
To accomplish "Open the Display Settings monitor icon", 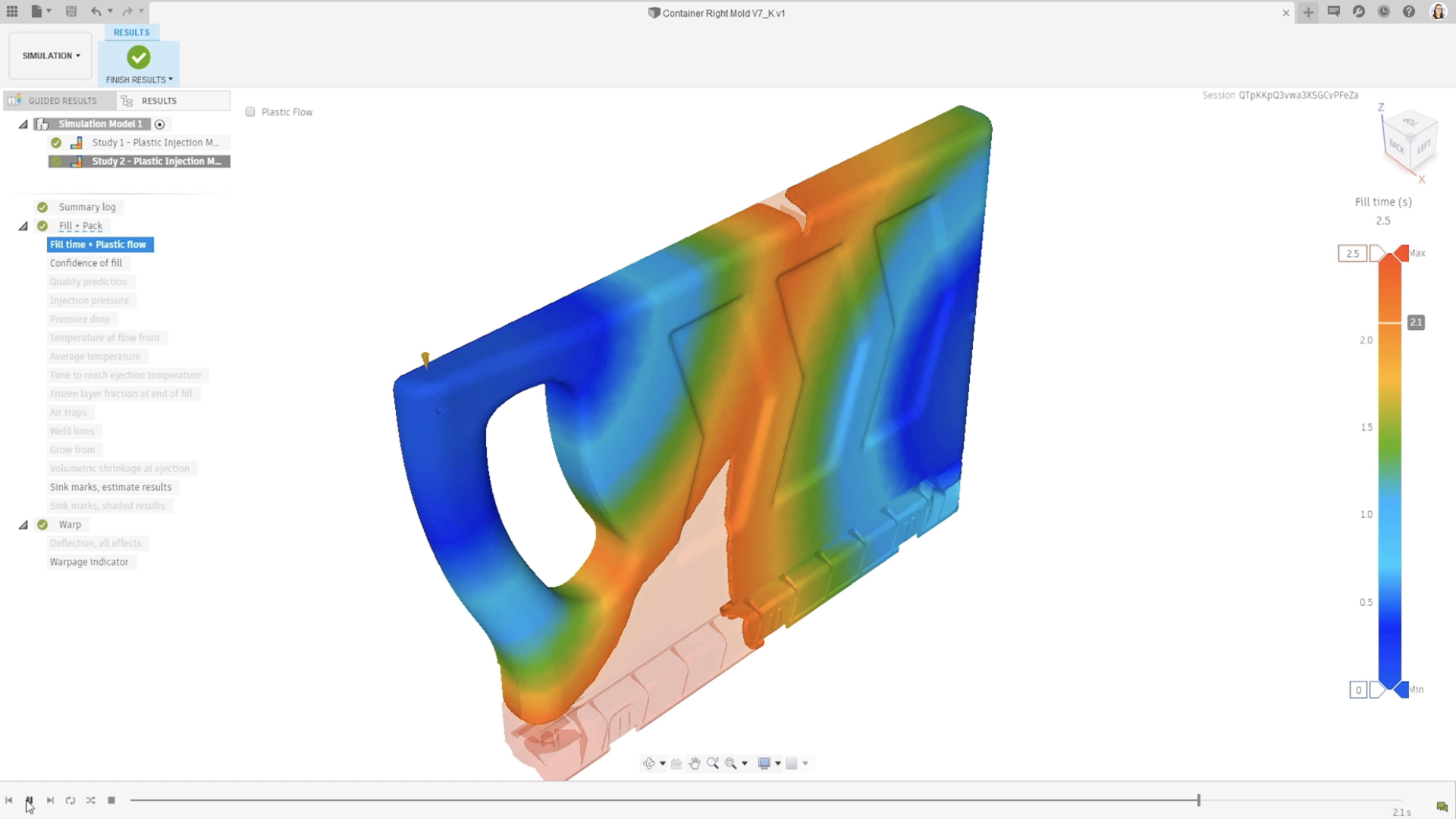I will [764, 764].
